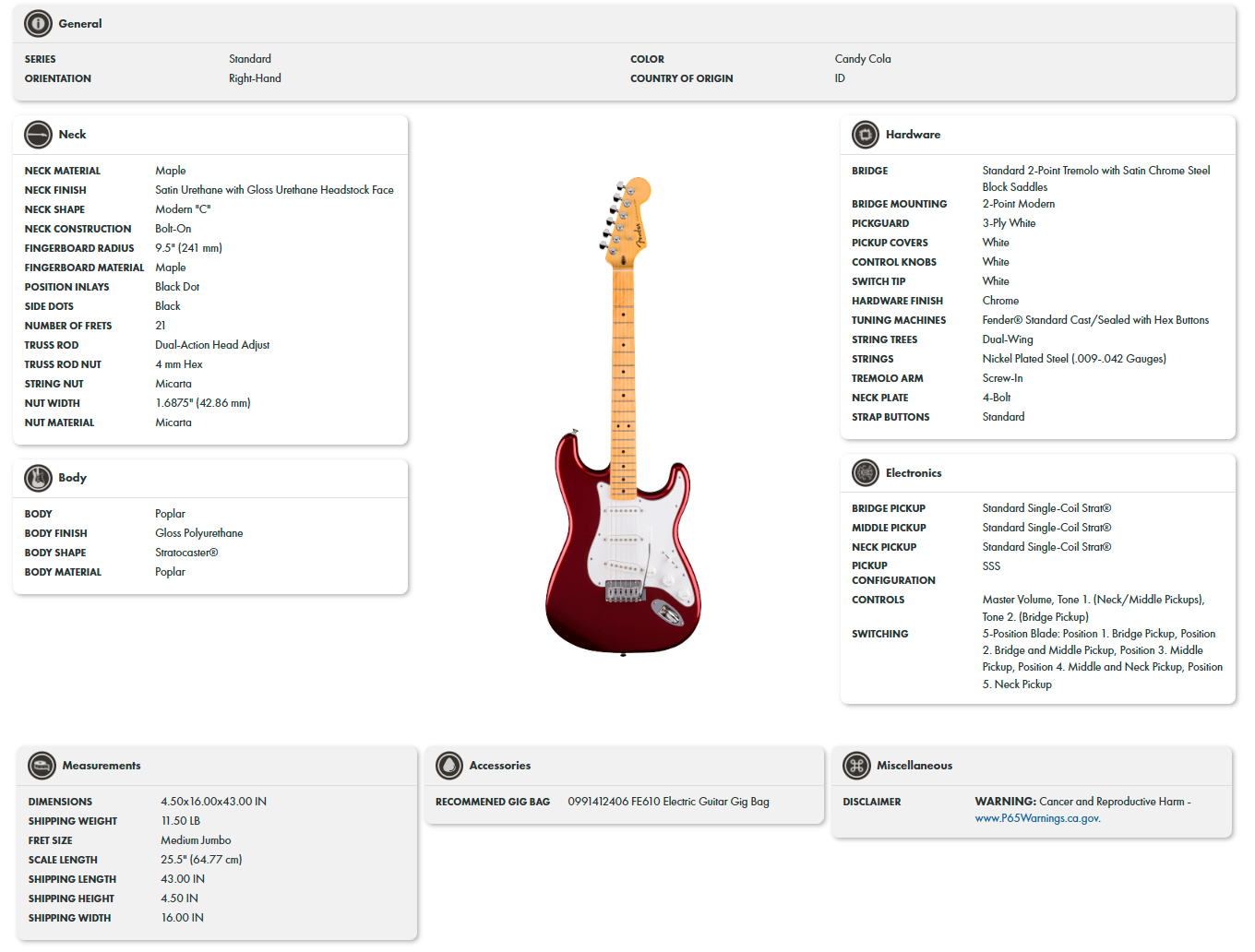Click the Maple neck material value
This screenshot has width=1255, height=952.
point(170,170)
